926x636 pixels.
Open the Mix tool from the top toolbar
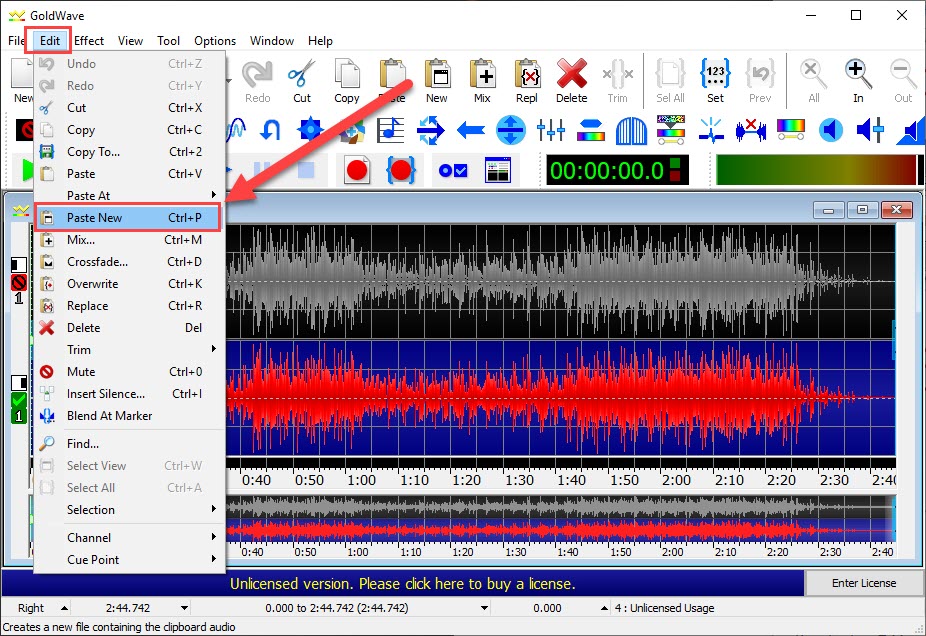pyautogui.click(x=482, y=80)
